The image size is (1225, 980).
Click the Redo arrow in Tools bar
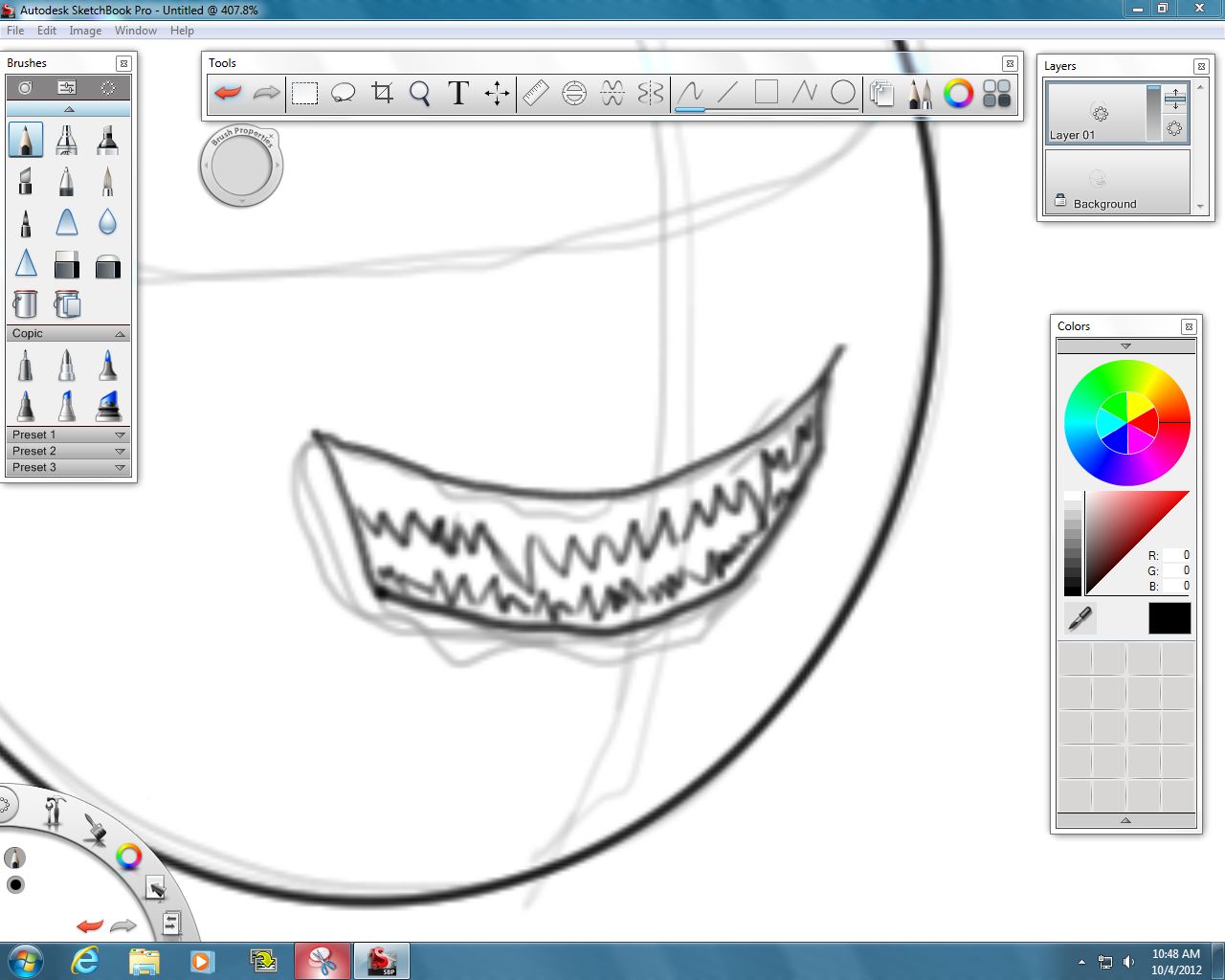coord(266,93)
